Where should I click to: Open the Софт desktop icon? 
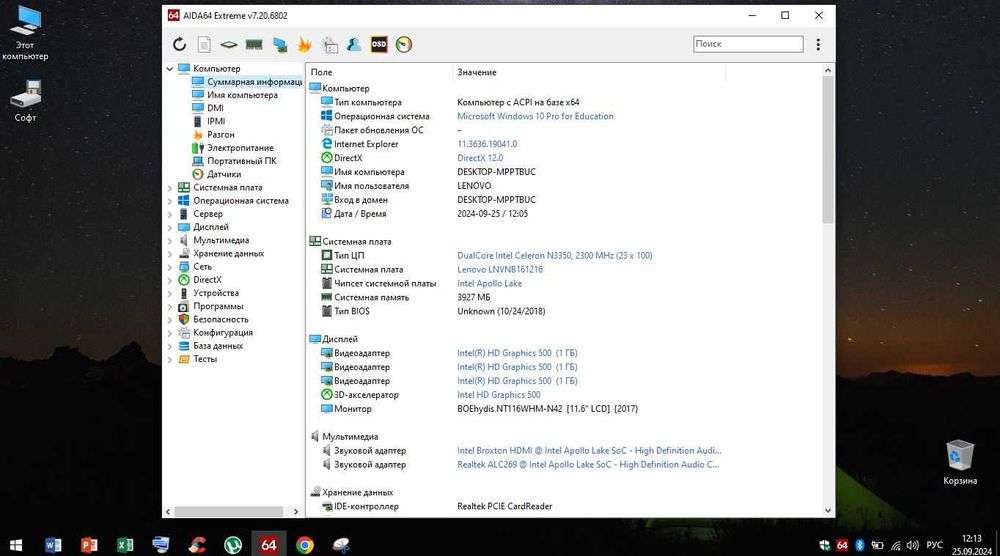(26, 100)
